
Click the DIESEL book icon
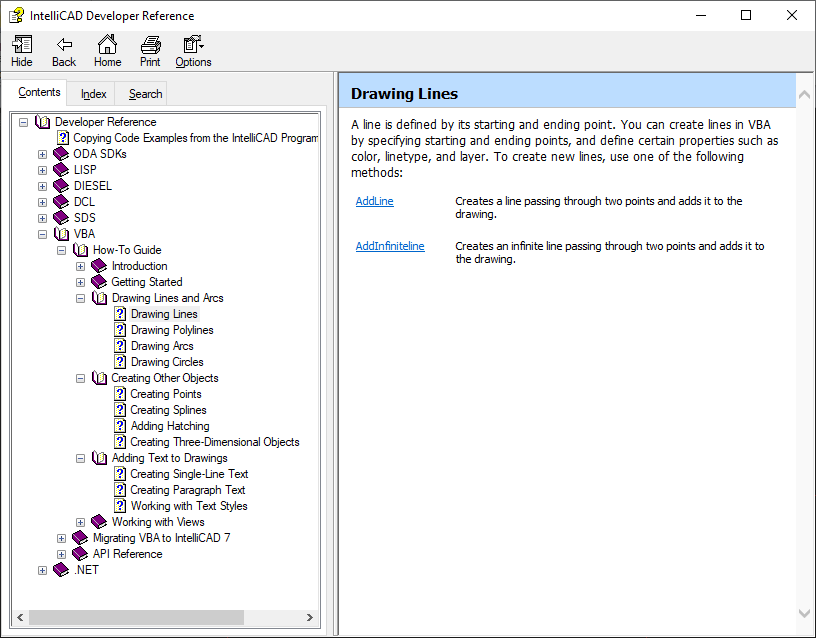[61, 186]
